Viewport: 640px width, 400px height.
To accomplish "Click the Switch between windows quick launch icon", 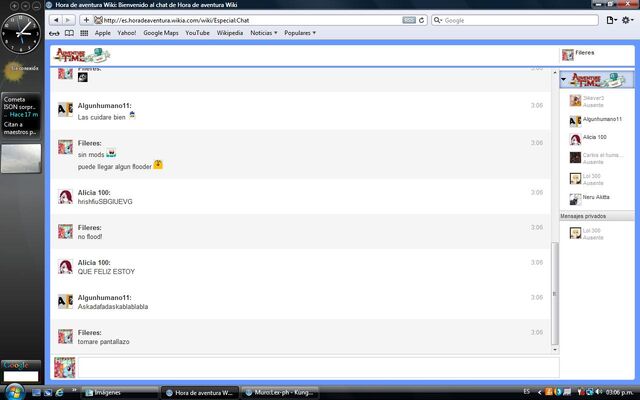I will (x=48, y=392).
